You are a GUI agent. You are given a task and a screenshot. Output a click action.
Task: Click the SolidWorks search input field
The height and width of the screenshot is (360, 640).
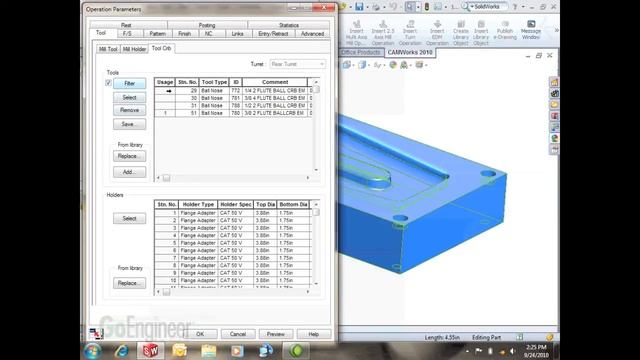pos(490,7)
